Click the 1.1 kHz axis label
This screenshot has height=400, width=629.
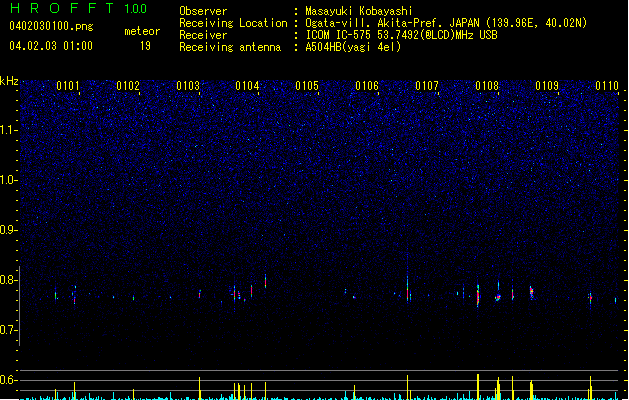point(9,130)
